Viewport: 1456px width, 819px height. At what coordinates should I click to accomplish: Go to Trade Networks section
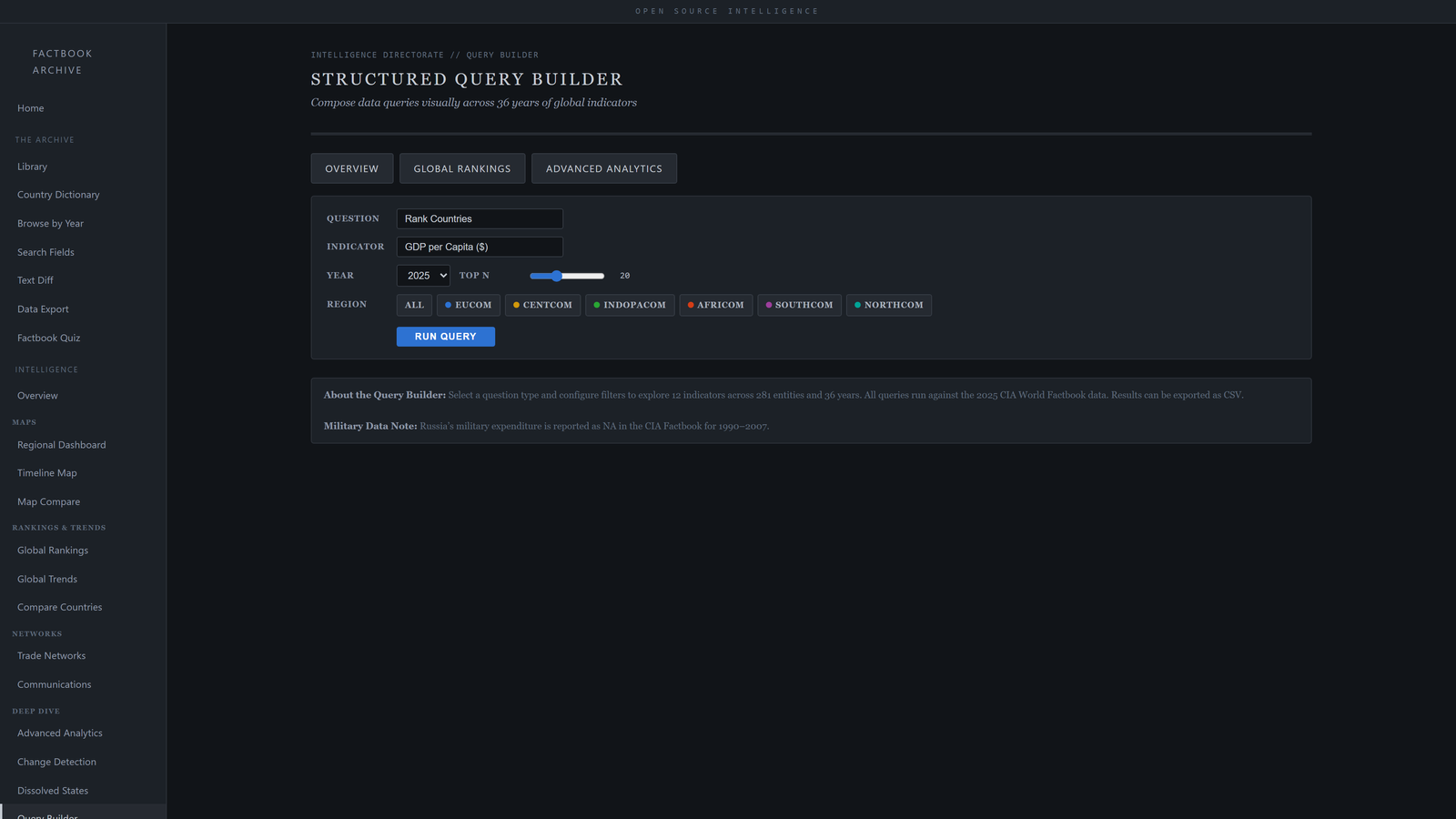(51, 655)
